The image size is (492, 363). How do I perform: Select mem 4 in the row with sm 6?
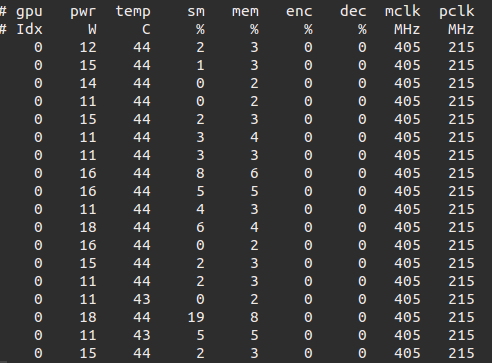[254, 227]
